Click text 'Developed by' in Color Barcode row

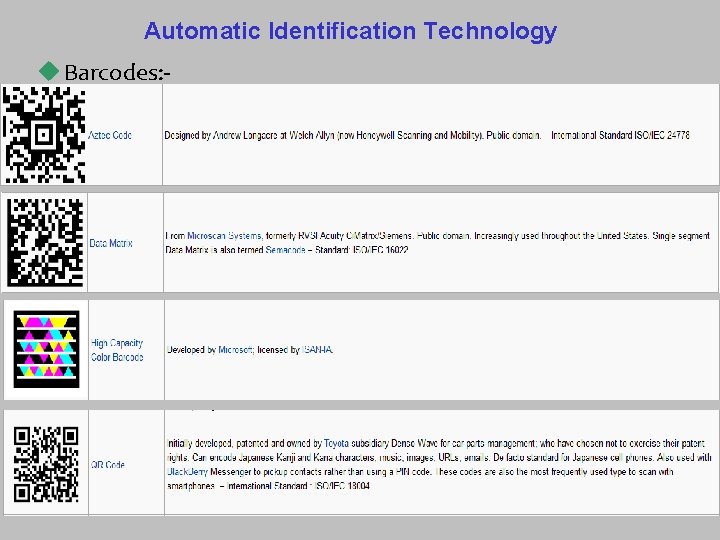pyautogui.click(x=191, y=349)
